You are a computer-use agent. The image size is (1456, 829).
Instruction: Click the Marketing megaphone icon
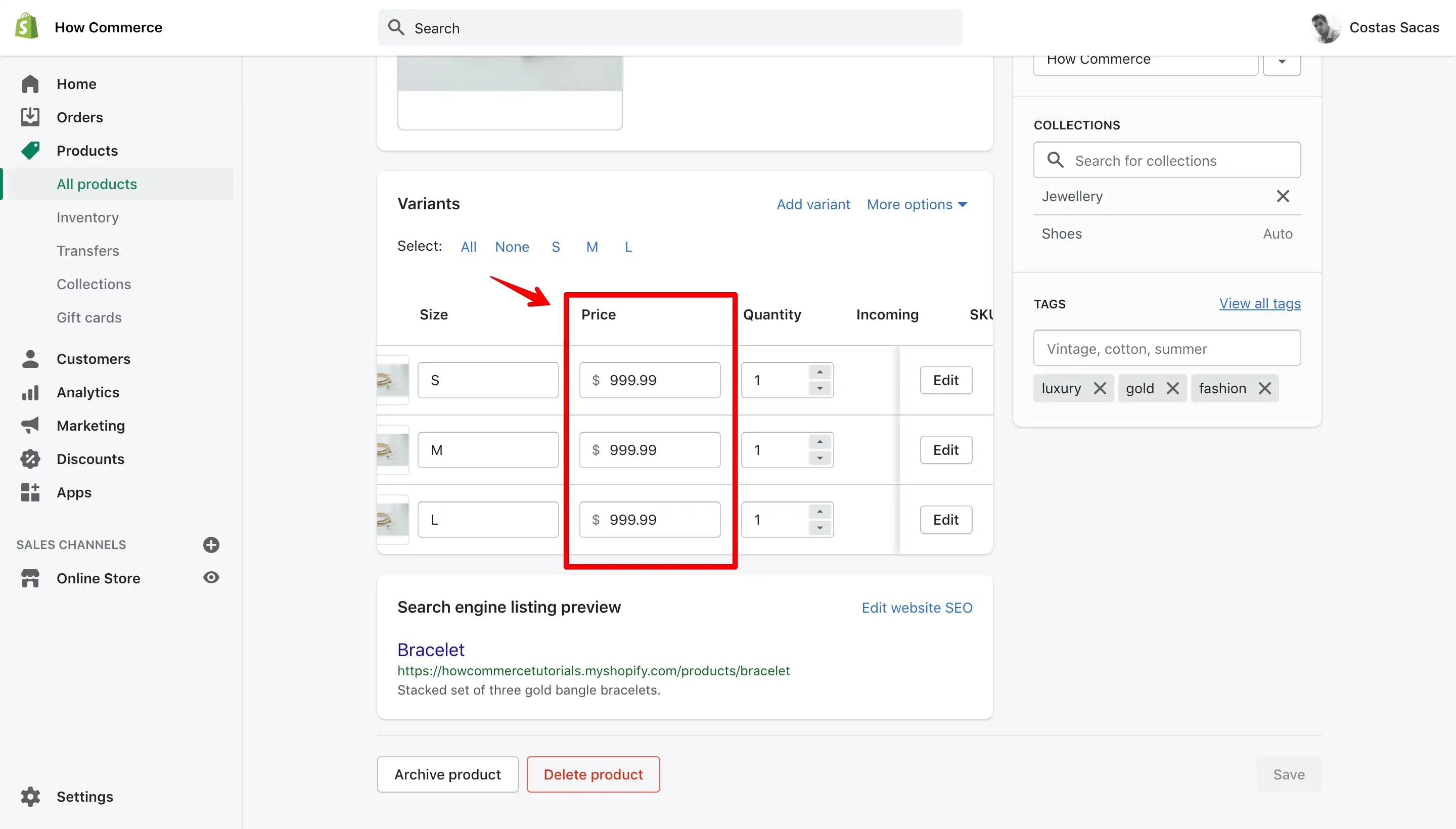pyautogui.click(x=30, y=425)
